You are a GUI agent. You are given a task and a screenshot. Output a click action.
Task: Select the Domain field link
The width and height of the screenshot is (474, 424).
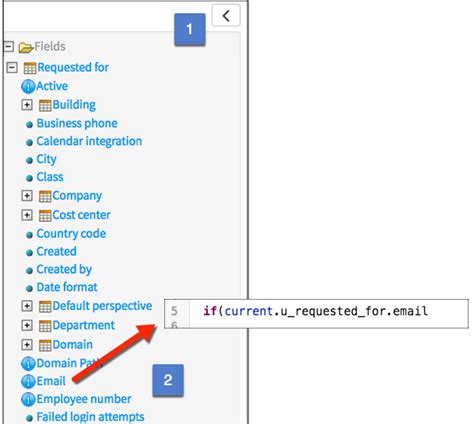coord(73,345)
